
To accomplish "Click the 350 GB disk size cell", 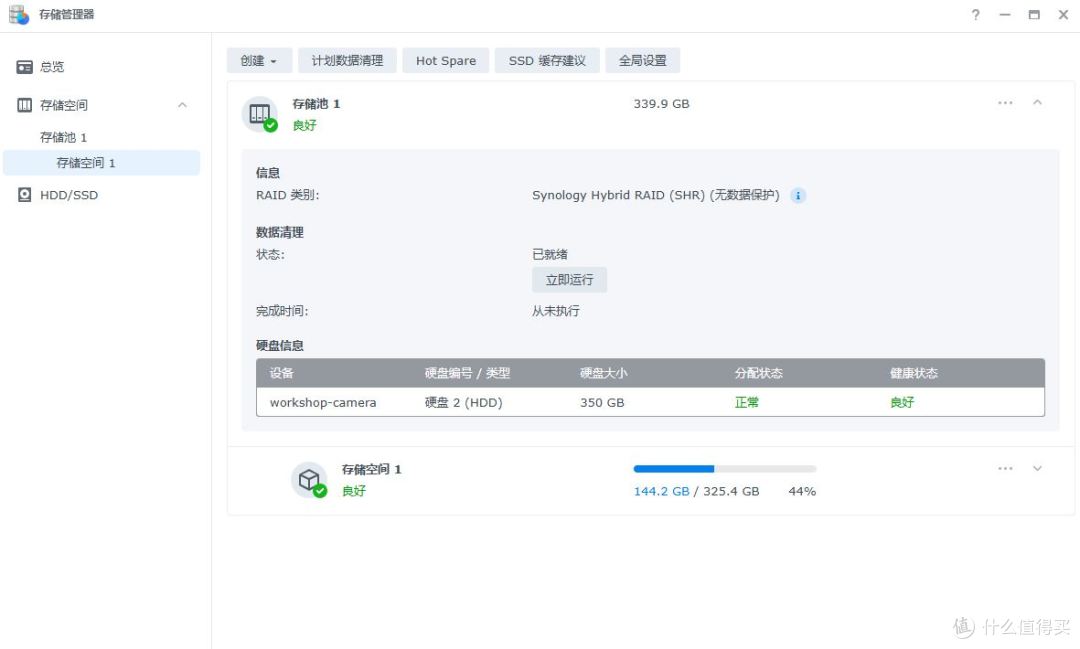I will [x=602, y=402].
